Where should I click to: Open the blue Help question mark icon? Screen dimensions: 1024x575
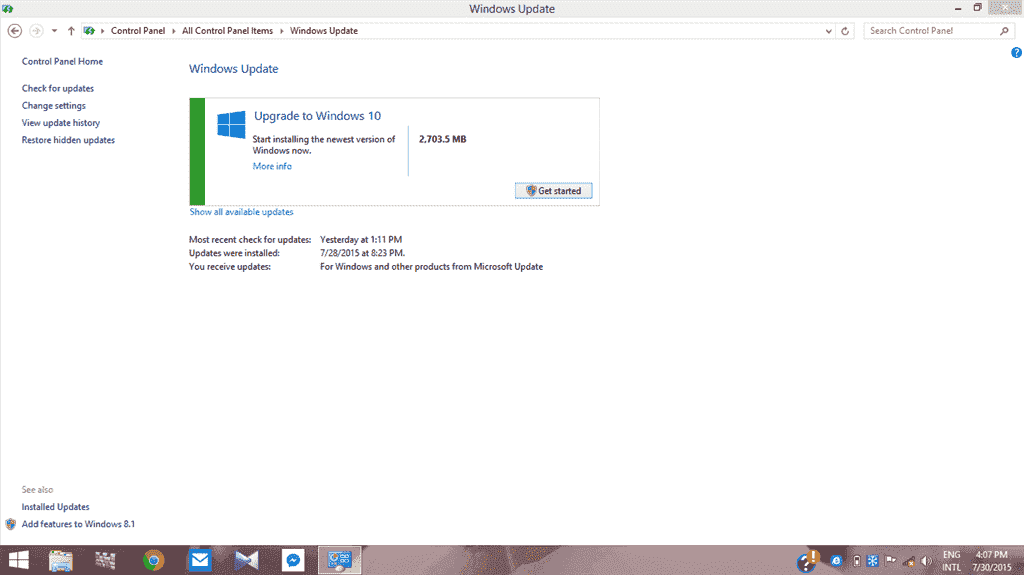1016,53
